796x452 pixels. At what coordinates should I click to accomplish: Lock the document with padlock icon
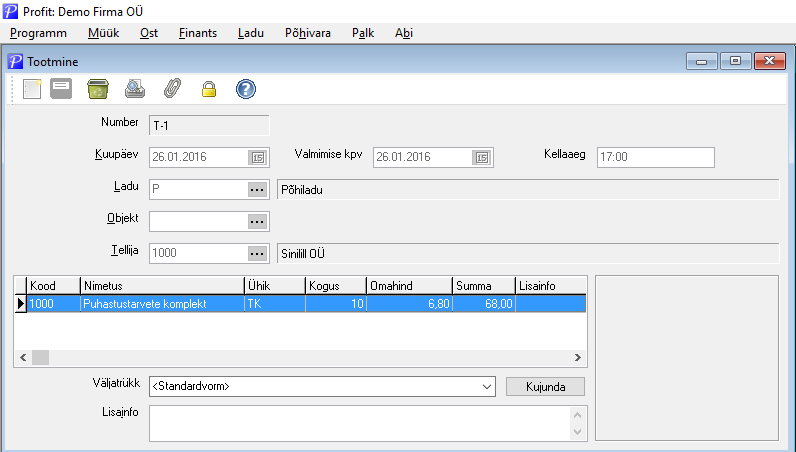click(209, 89)
